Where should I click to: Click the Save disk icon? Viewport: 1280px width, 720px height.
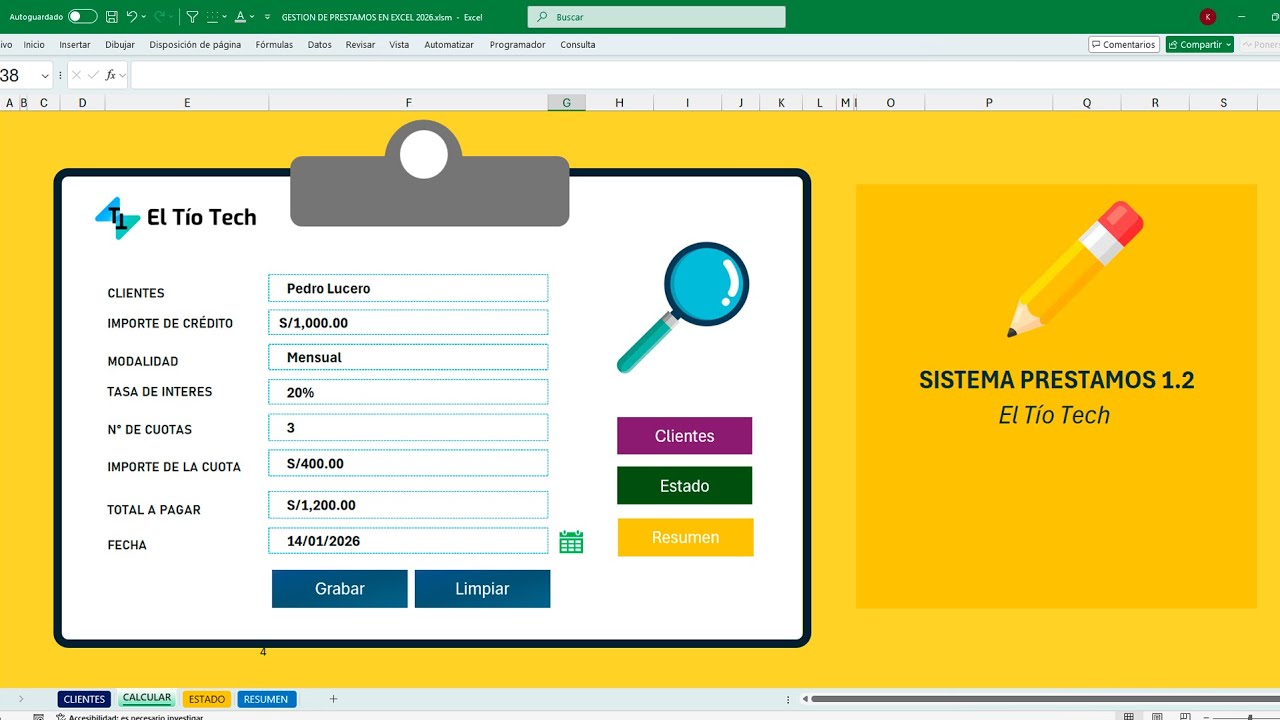coord(111,17)
